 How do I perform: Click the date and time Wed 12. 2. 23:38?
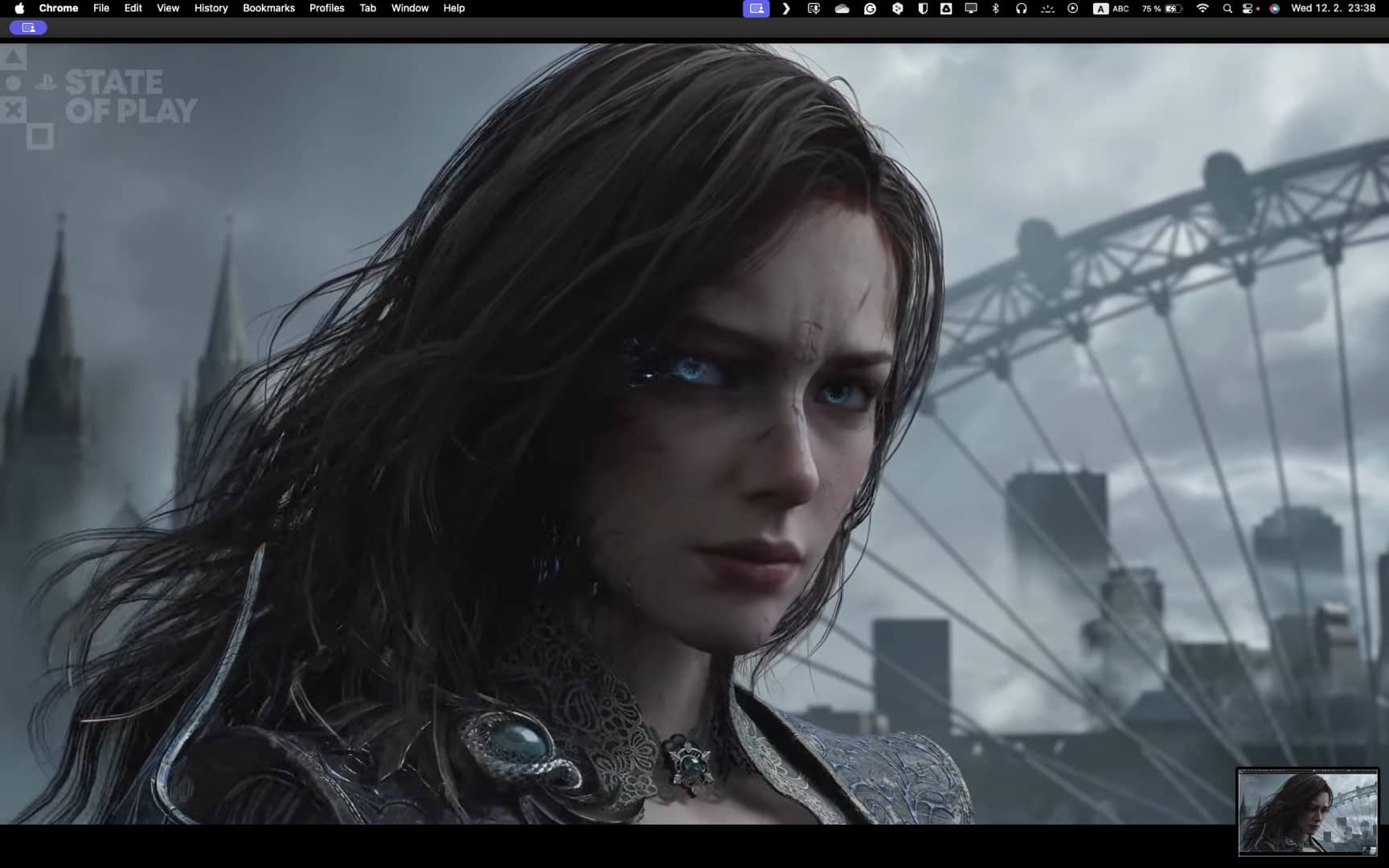pyautogui.click(x=1333, y=8)
